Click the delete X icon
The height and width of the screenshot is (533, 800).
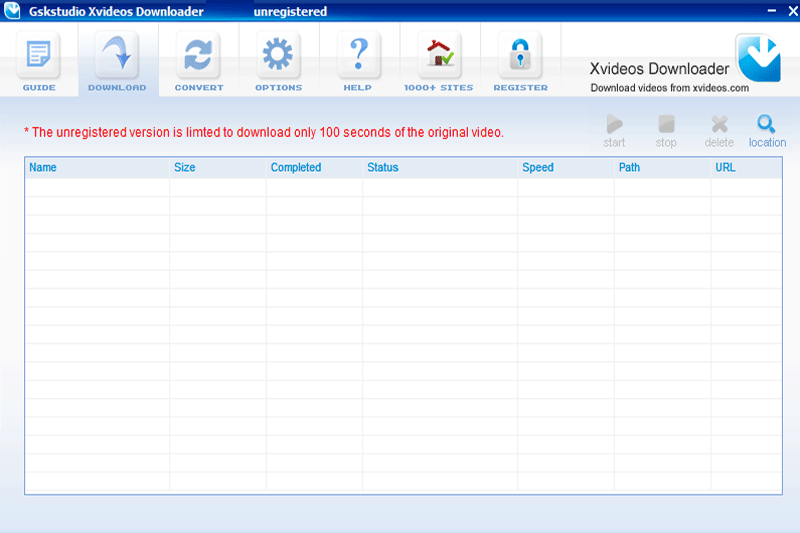[719, 124]
